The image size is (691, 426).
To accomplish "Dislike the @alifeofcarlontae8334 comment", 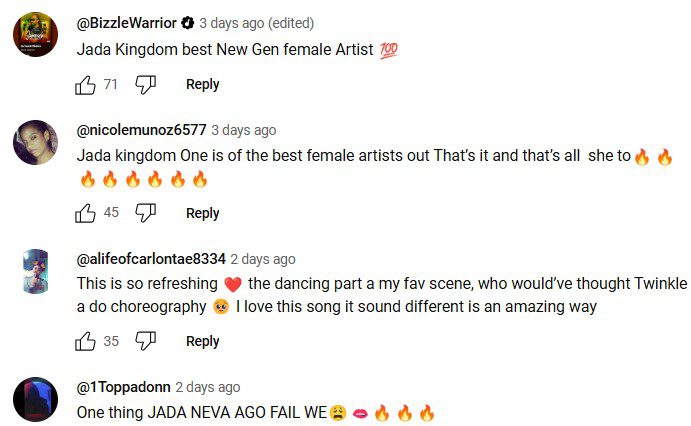I will click(x=146, y=341).
